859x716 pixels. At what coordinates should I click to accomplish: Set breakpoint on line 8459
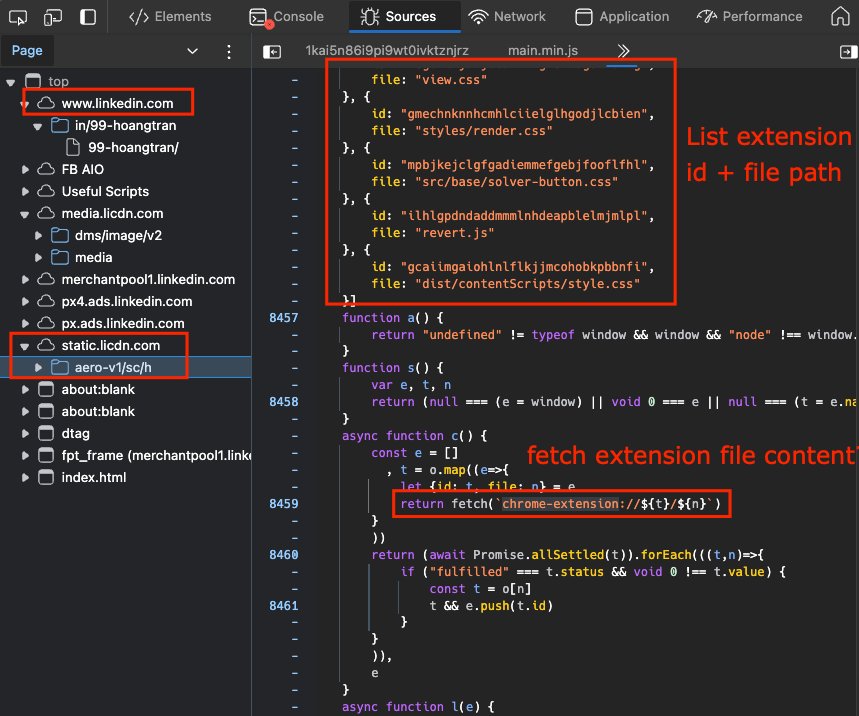pos(284,503)
